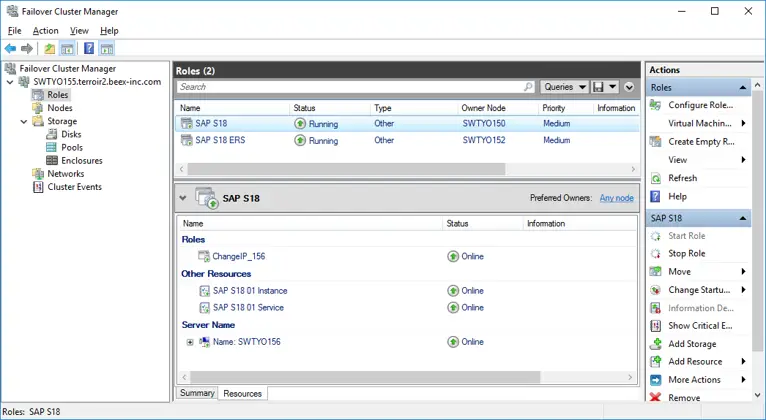Click the magnifier icon in the search box
This screenshot has height=420, width=766.
[528, 87]
